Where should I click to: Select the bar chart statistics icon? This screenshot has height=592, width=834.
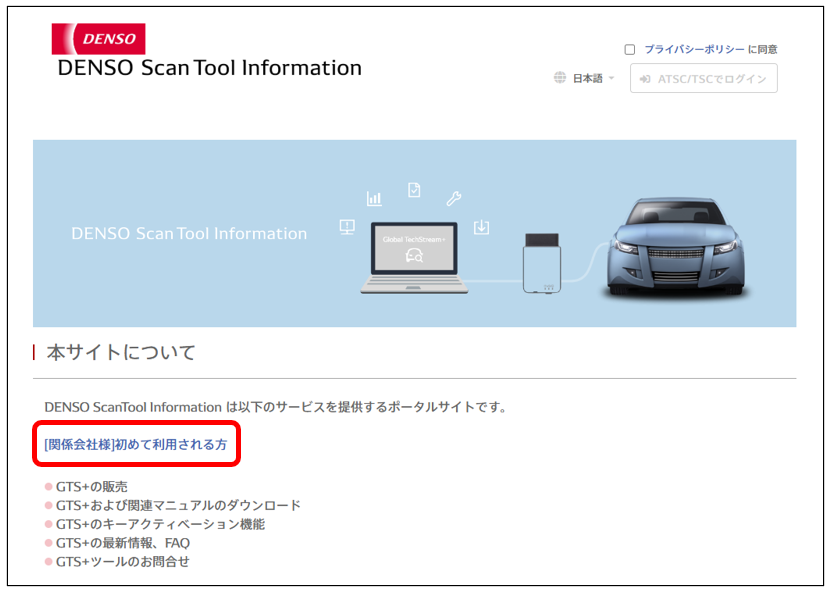tap(374, 198)
